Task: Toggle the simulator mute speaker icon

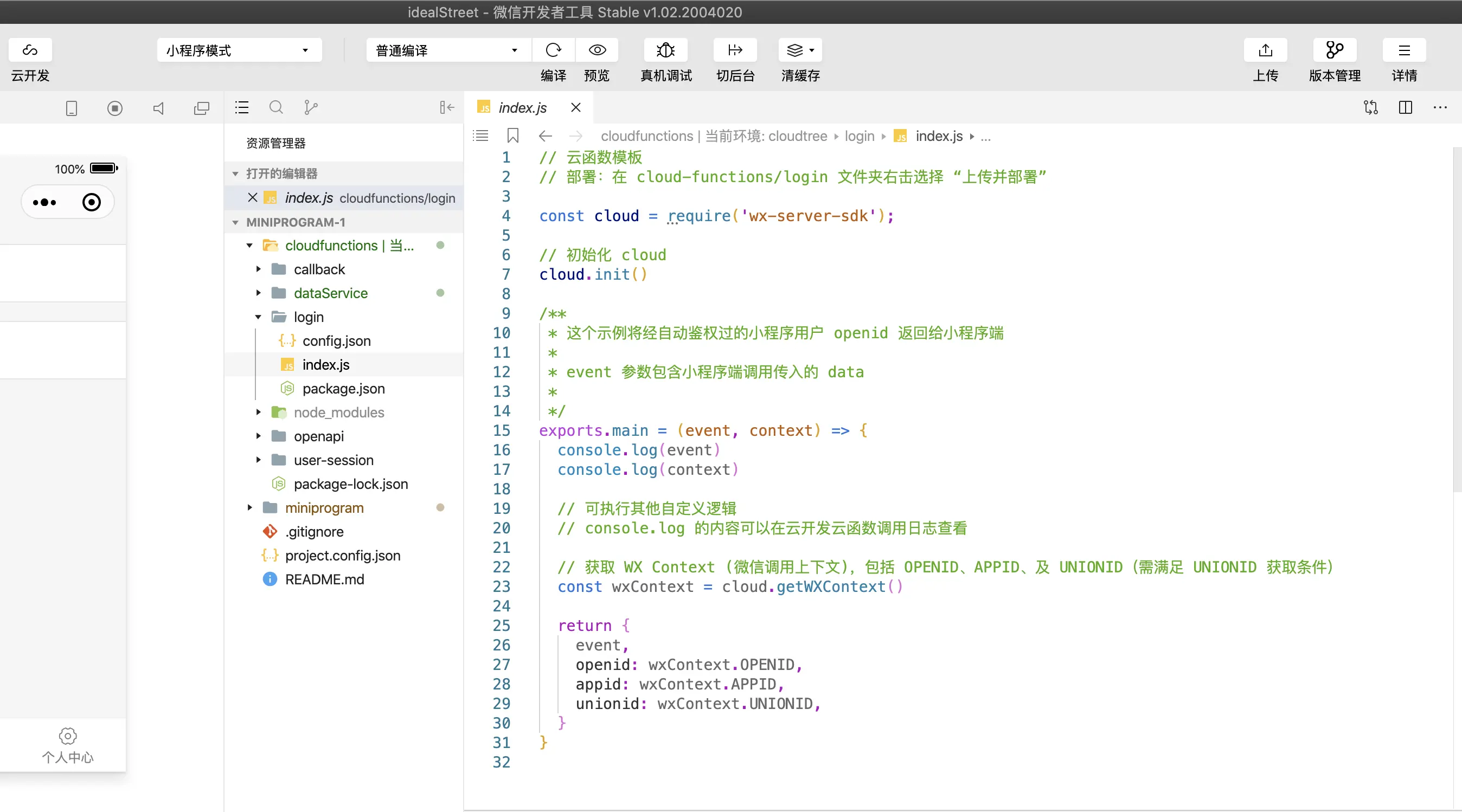Action: click(x=158, y=108)
